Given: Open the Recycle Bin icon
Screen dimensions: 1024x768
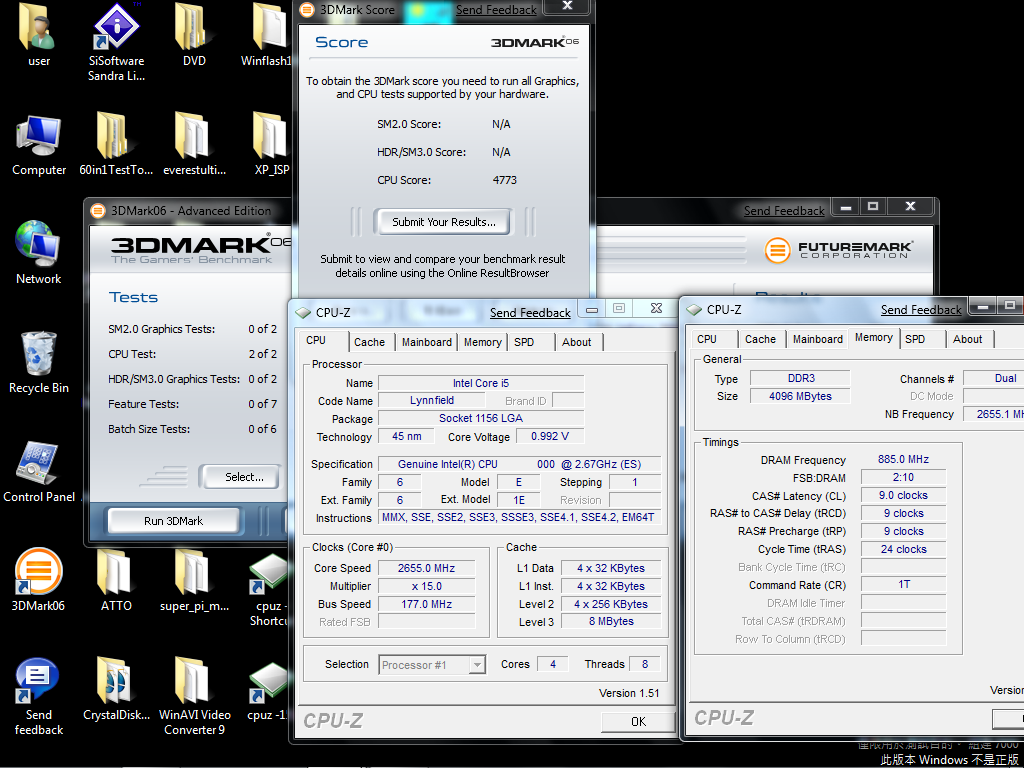Looking at the screenshot, I should [39, 362].
